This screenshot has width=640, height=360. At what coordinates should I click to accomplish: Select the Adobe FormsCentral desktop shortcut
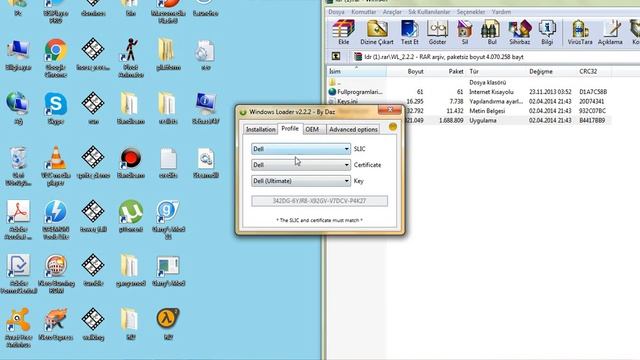pyautogui.click(x=18, y=273)
